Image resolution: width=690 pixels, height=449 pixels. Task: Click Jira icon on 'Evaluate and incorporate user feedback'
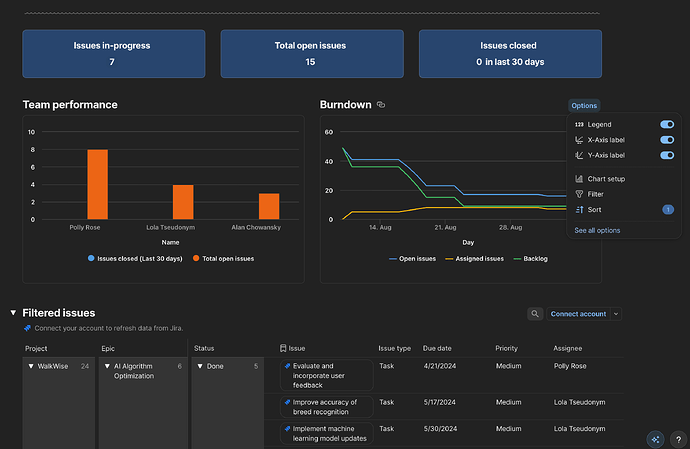coord(287,367)
